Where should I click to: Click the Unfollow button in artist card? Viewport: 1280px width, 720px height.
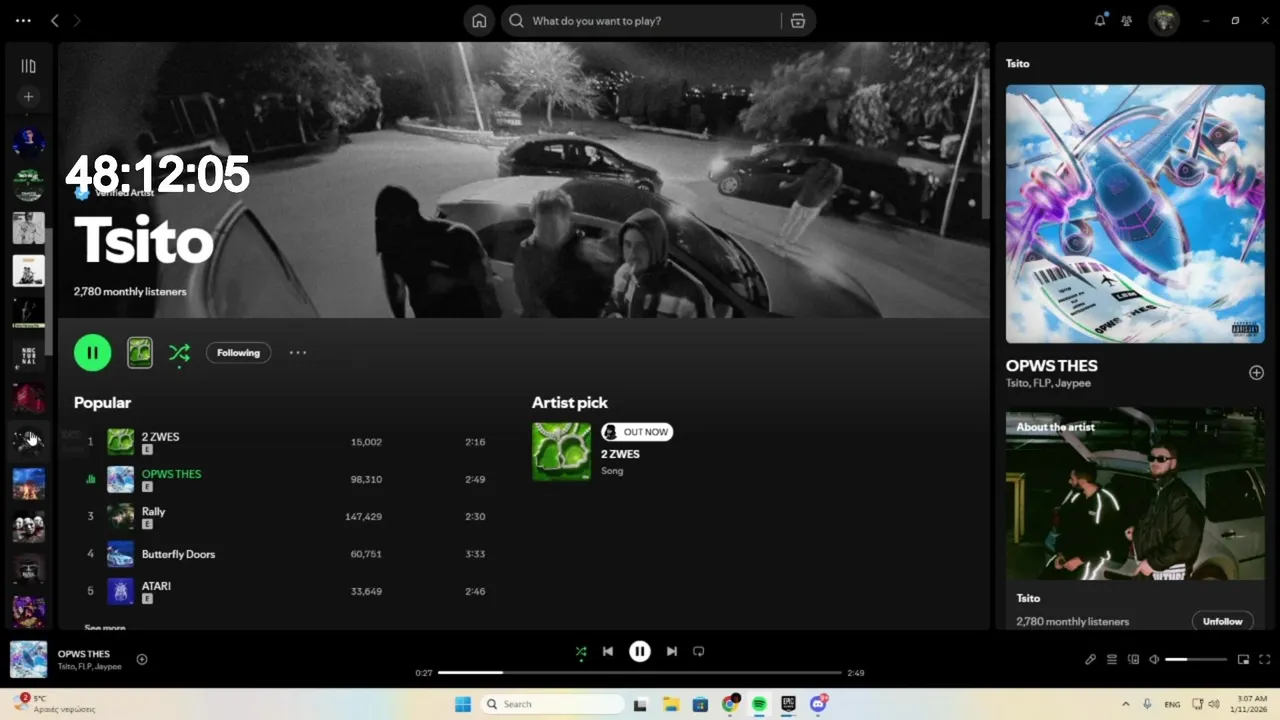(1222, 621)
